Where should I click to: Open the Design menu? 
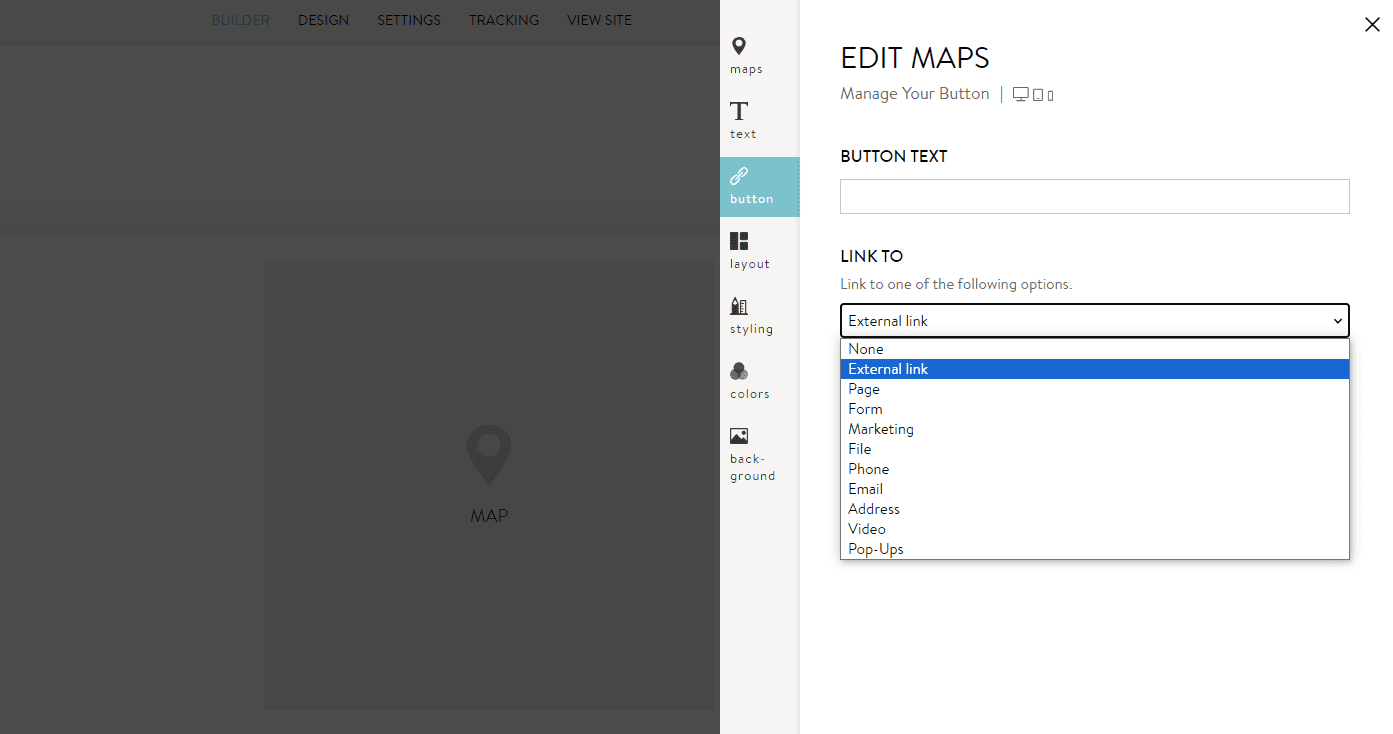point(323,20)
